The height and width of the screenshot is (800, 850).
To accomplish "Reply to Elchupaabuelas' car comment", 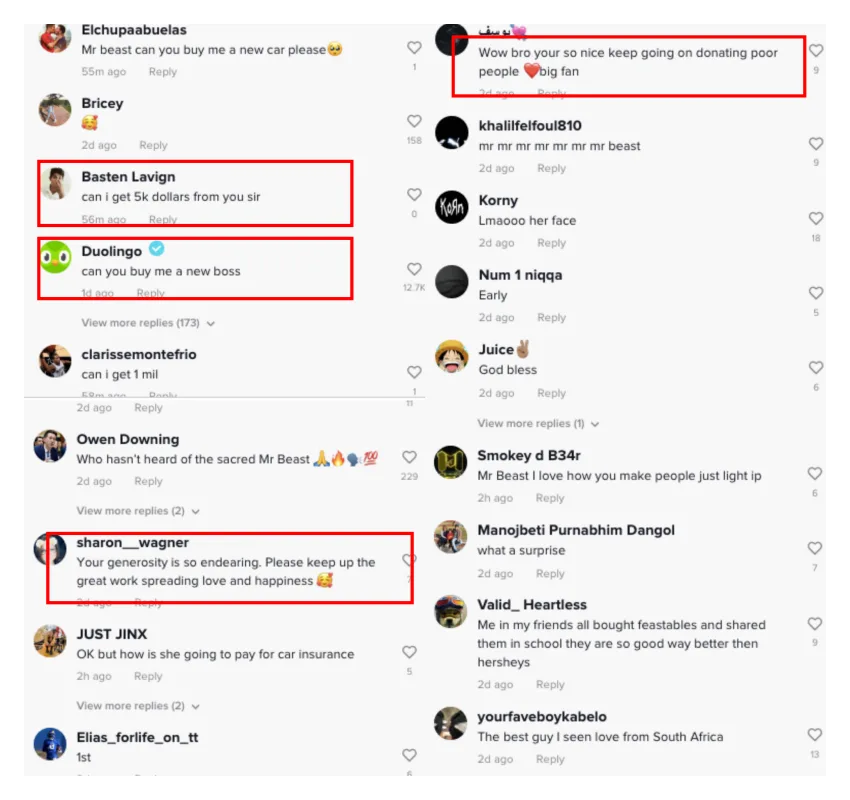I will [163, 72].
